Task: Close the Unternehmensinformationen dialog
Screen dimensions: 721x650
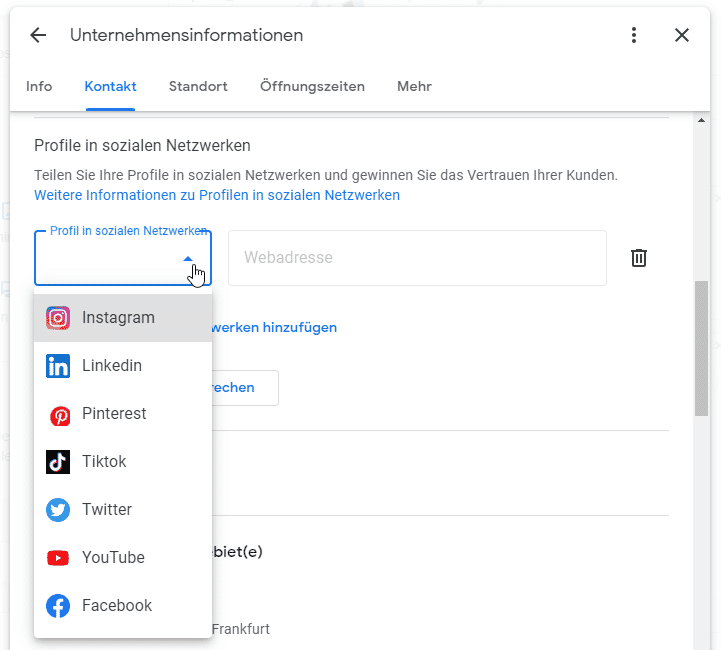Action: click(681, 35)
